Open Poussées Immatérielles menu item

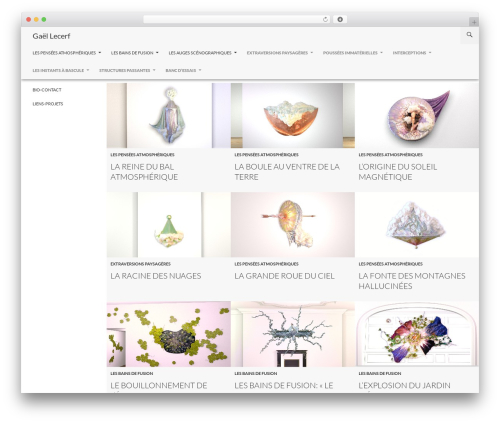coord(350,53)
